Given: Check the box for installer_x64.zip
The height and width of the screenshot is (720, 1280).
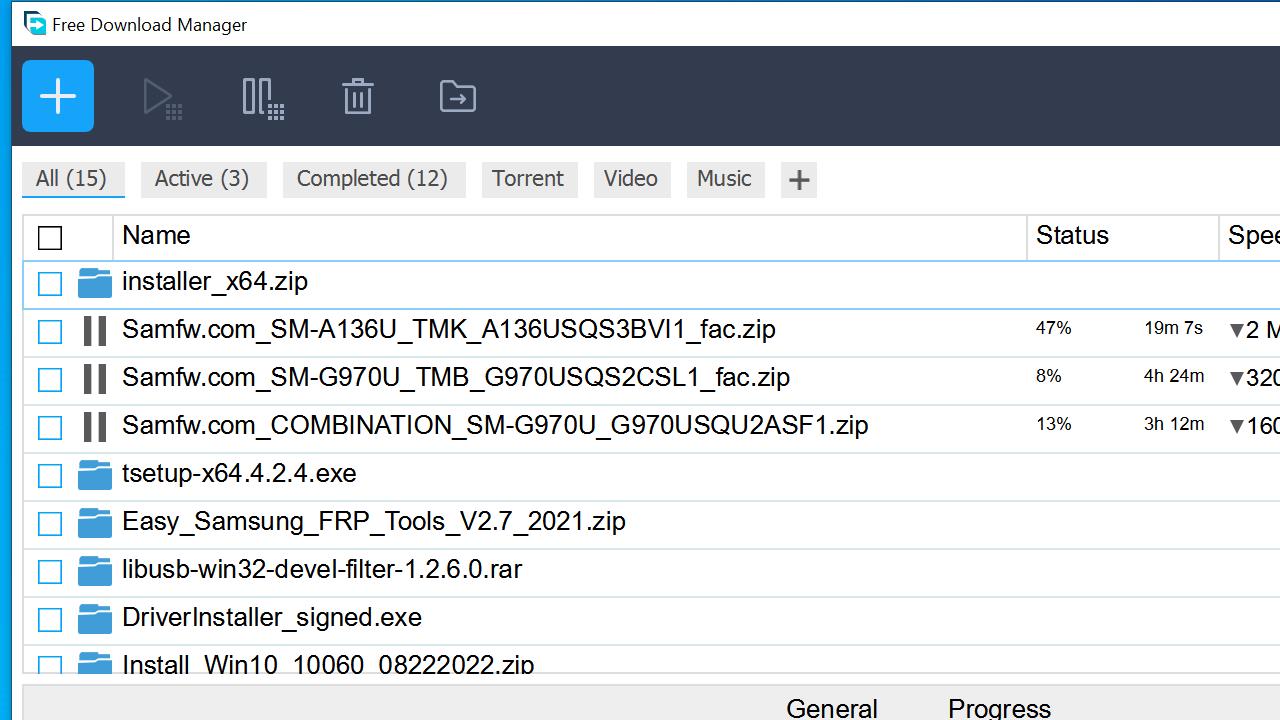Looking at the screenshot, I should [50, 284].
